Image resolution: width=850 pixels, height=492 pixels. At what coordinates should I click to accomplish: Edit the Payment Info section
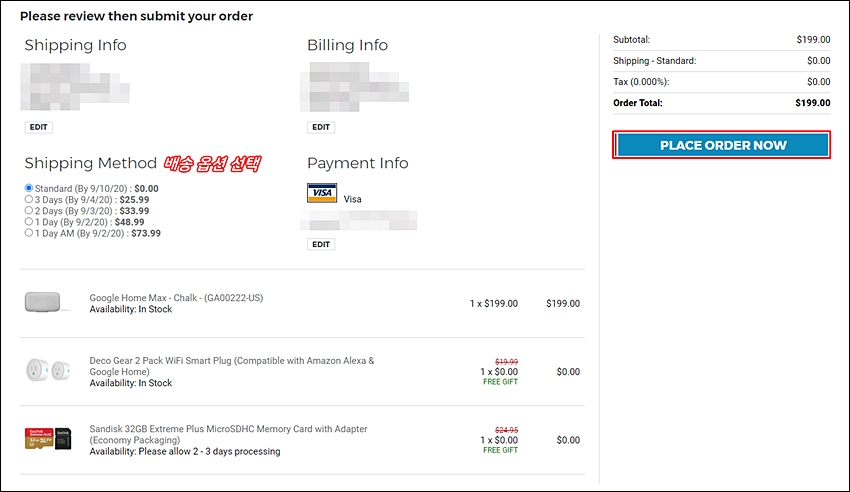(x=321, y=244)
